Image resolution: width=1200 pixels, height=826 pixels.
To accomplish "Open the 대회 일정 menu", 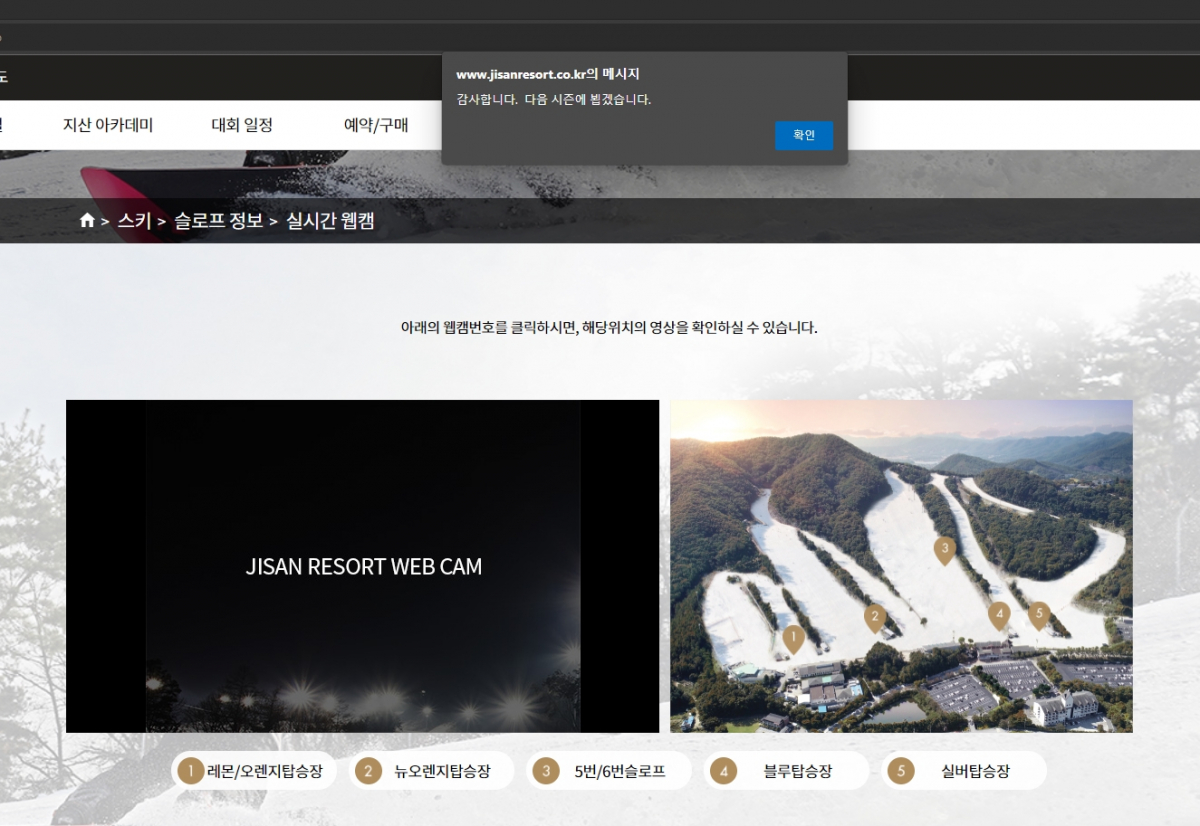I will [x=242, y=125].
